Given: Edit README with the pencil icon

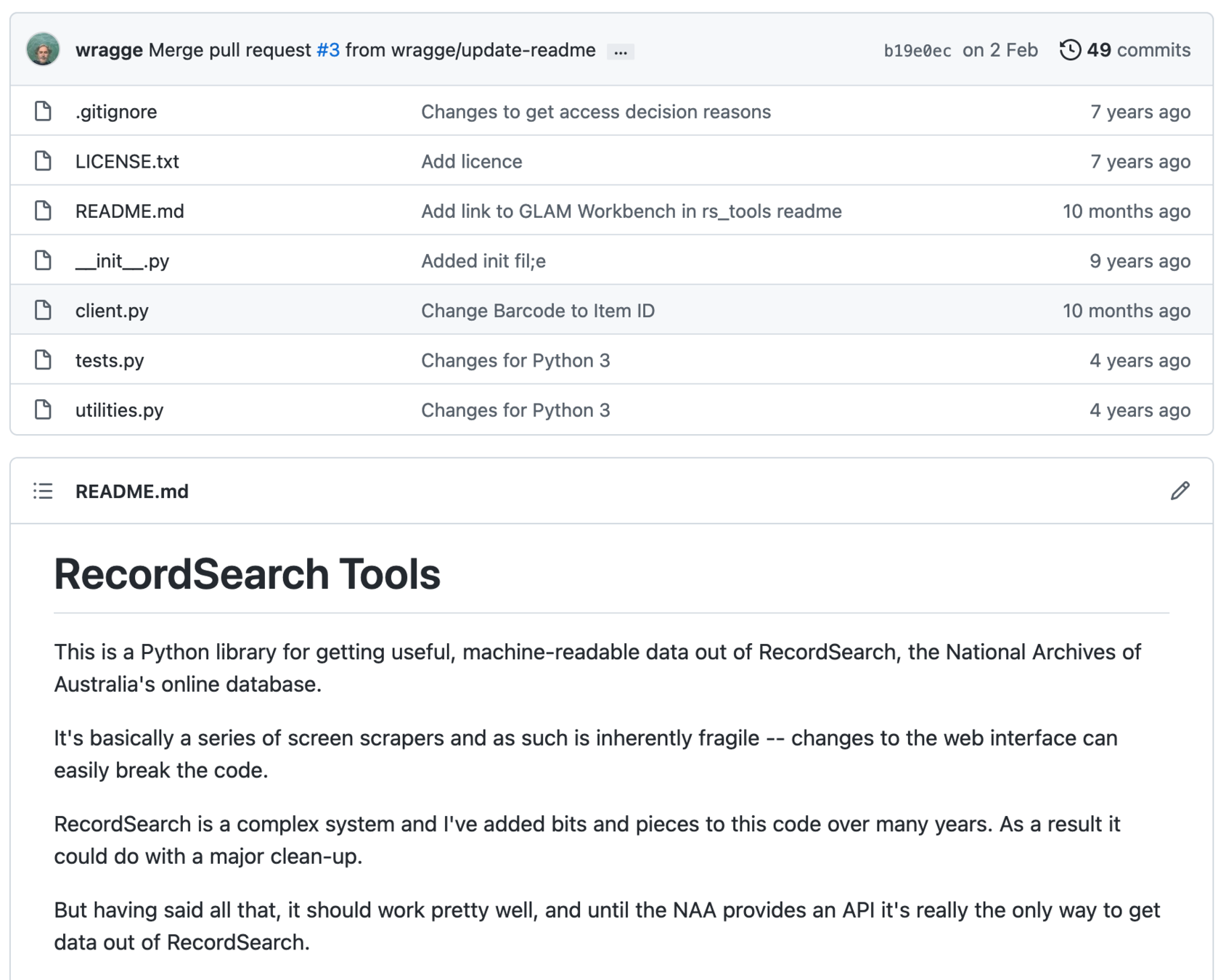Looking at the screenshot, I should tap(1180, 491).
